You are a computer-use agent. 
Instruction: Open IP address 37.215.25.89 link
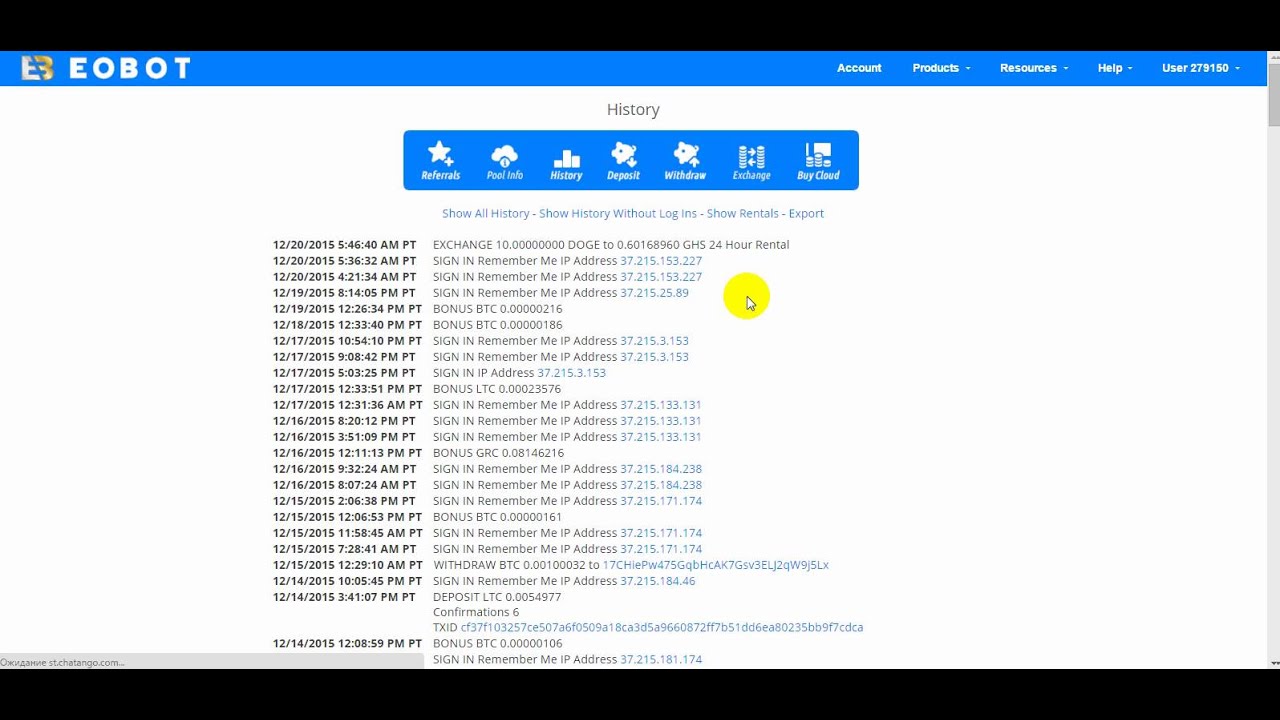pos(654,293)
